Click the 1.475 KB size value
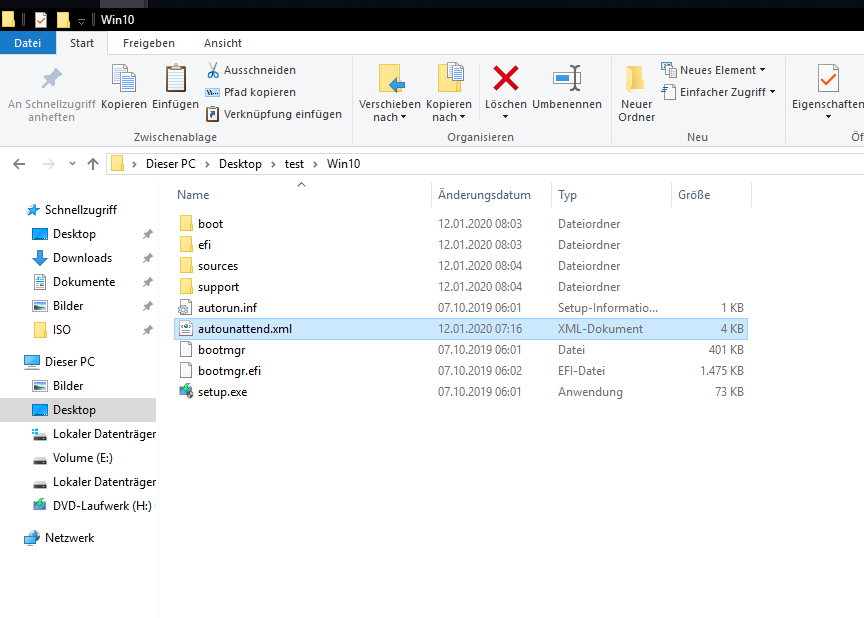Screen dimensions: 864x618 click(x=722, y=371)
